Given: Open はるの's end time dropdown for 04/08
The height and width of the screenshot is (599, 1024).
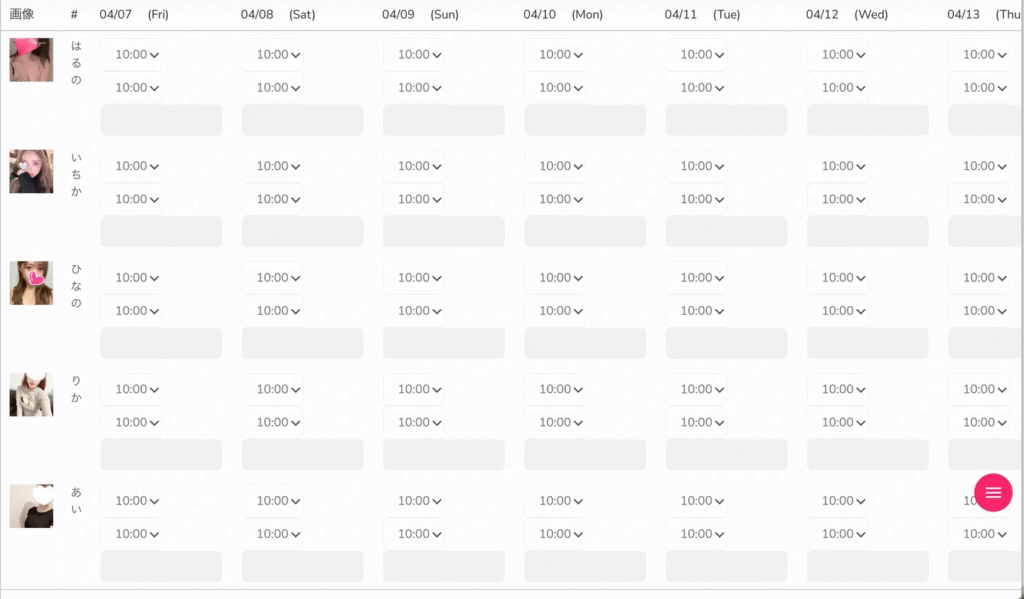Looking at the screenshot, I should coord(274,88).
